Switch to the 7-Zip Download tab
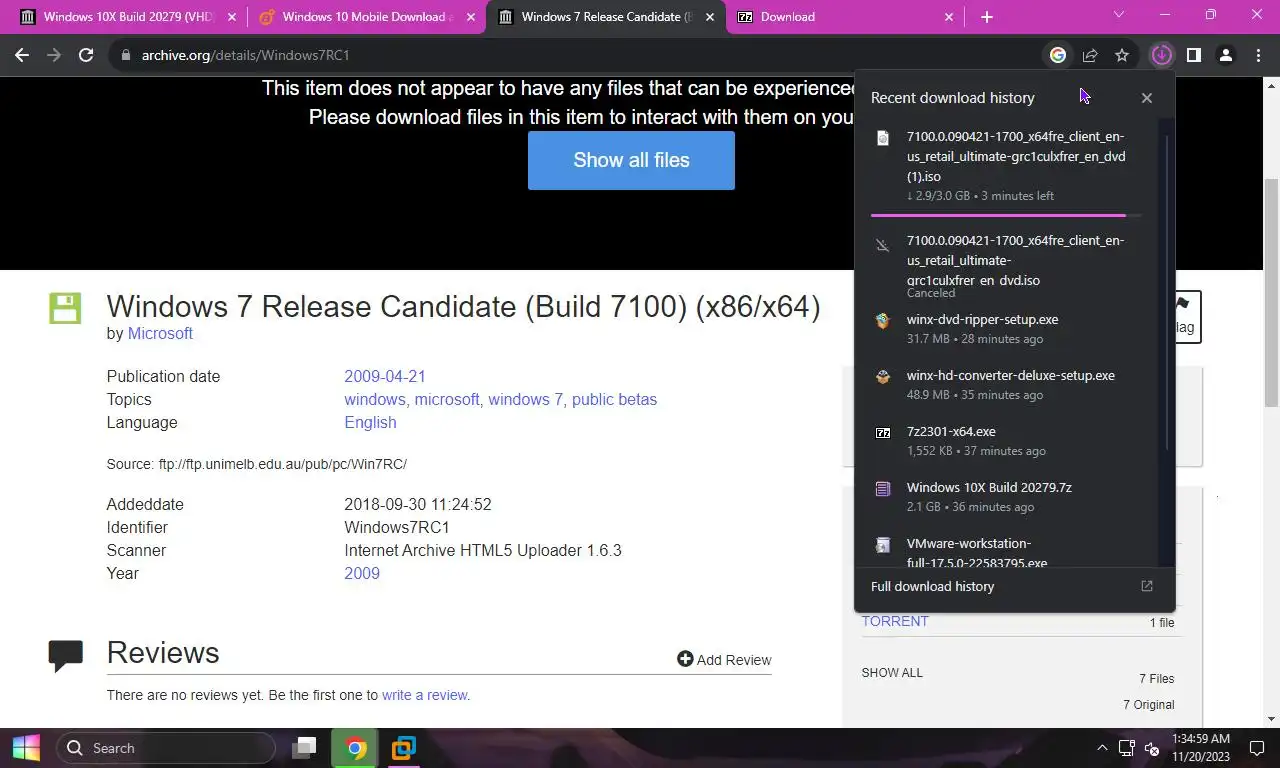Viewport: 1280px width, 768px height. tap(845, 17)
